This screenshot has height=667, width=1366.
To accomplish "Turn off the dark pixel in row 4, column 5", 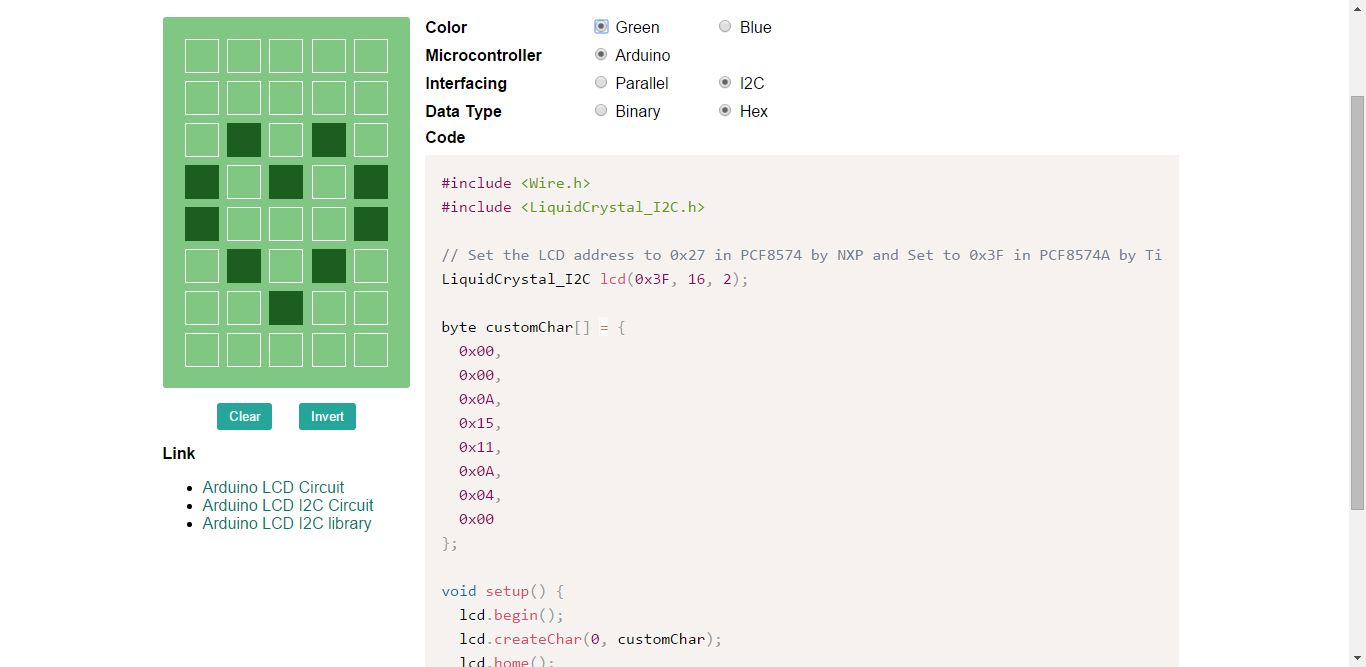I will pyautogui.click(x=371, y=182).
